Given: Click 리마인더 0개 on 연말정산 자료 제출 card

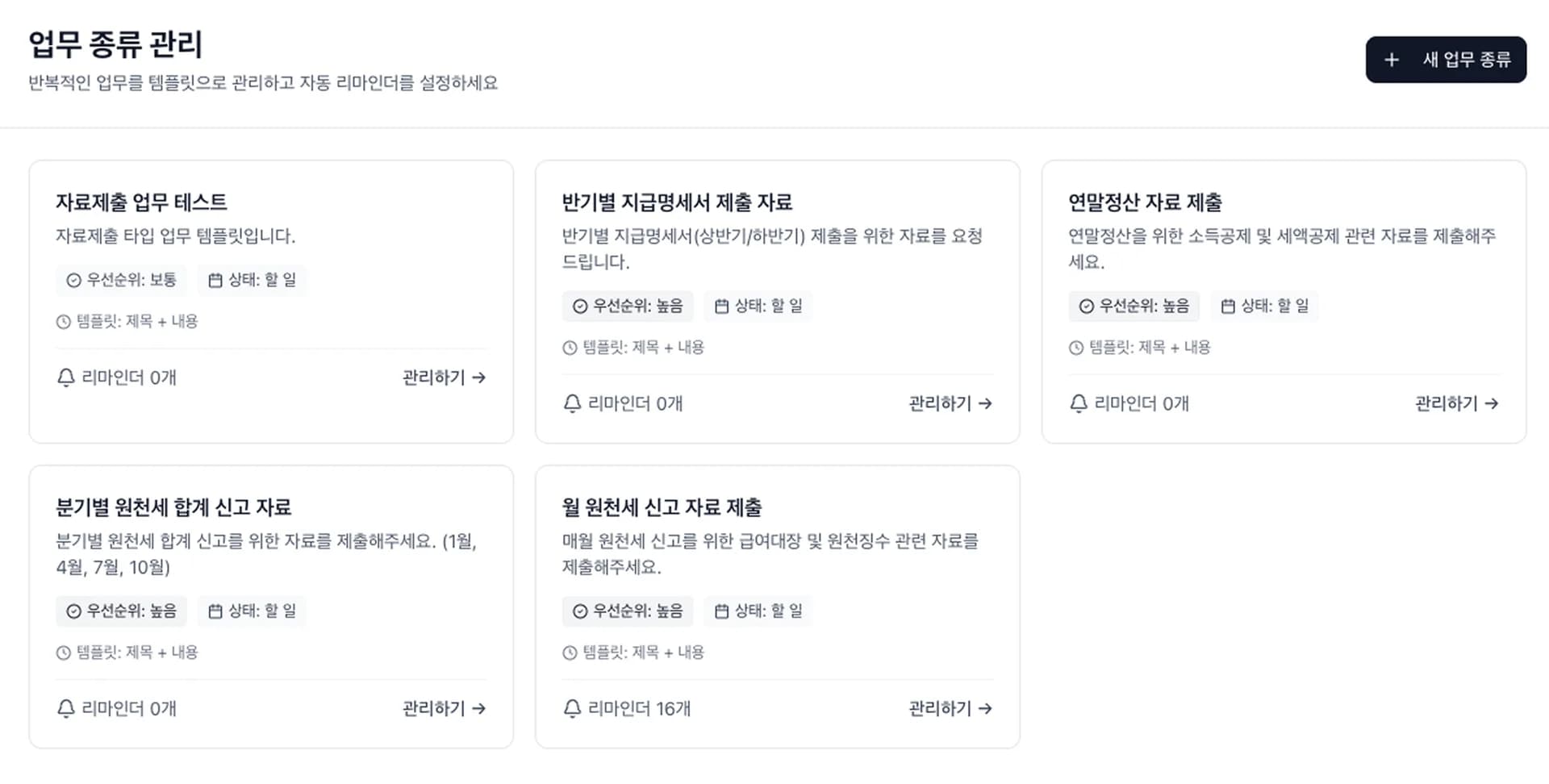Looking at the screenshot, I should (x=1139, y=403).
